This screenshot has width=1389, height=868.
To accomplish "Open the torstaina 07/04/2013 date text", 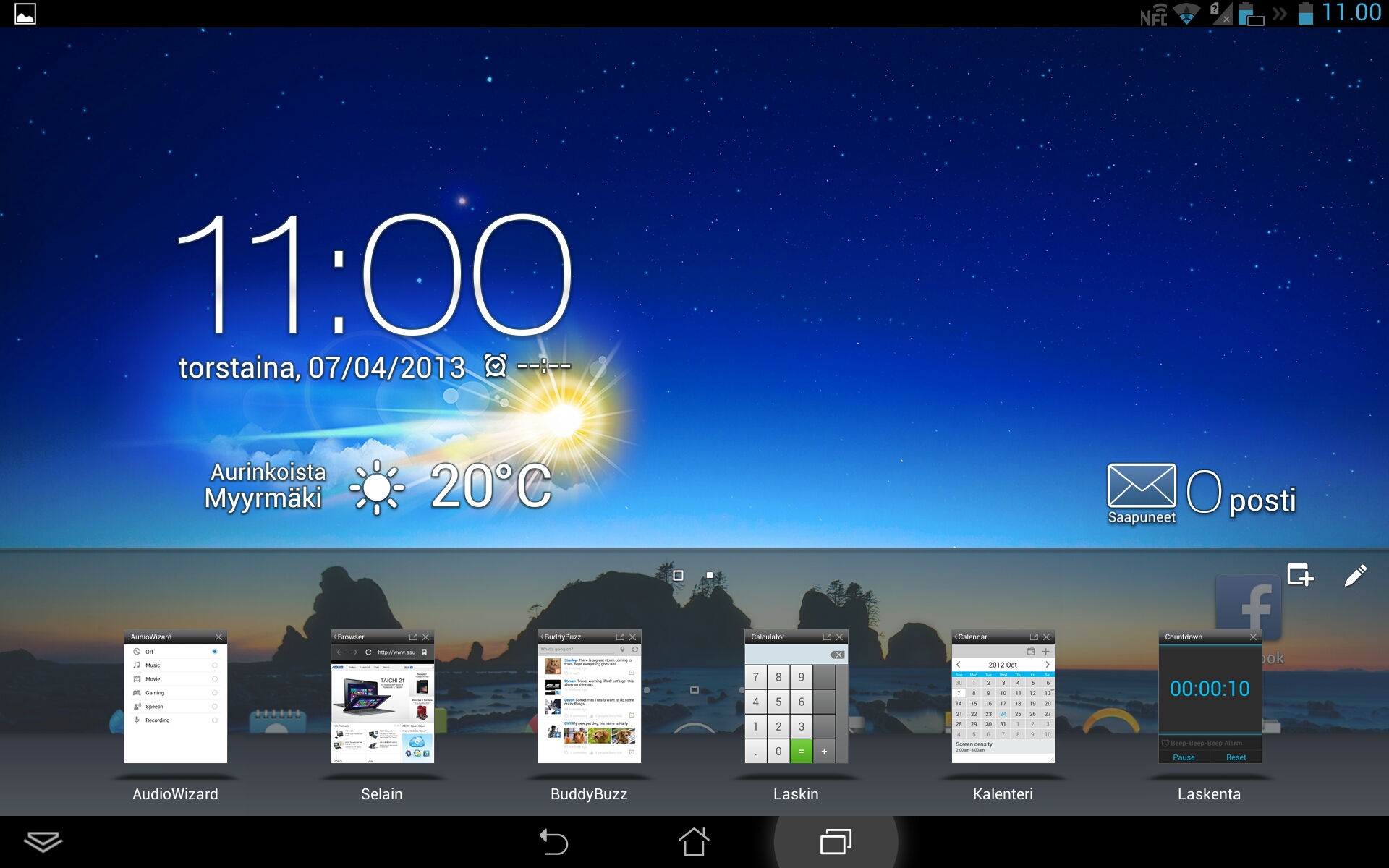I will coord(322,368).
